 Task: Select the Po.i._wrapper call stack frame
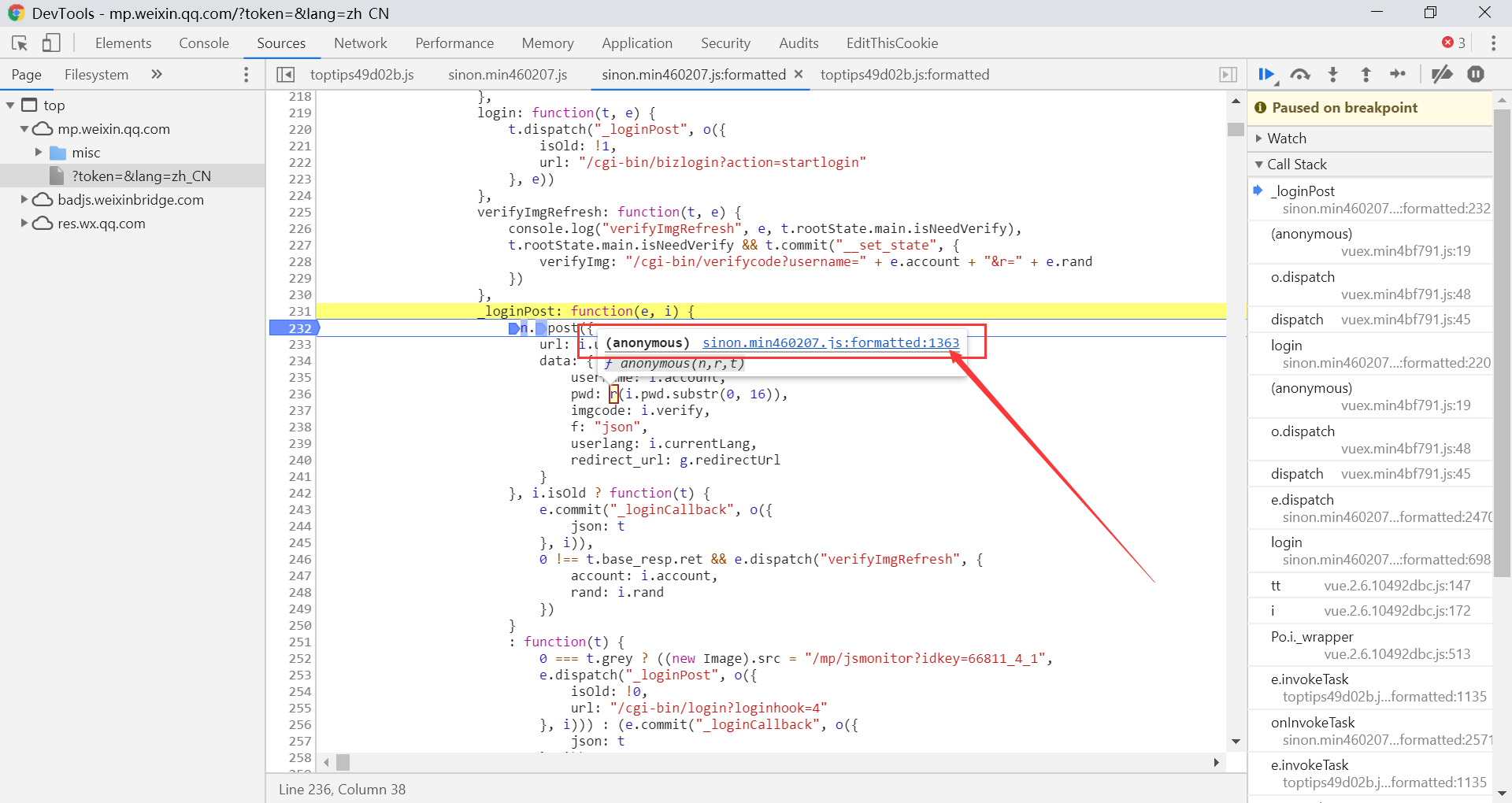coord(1371,646)
